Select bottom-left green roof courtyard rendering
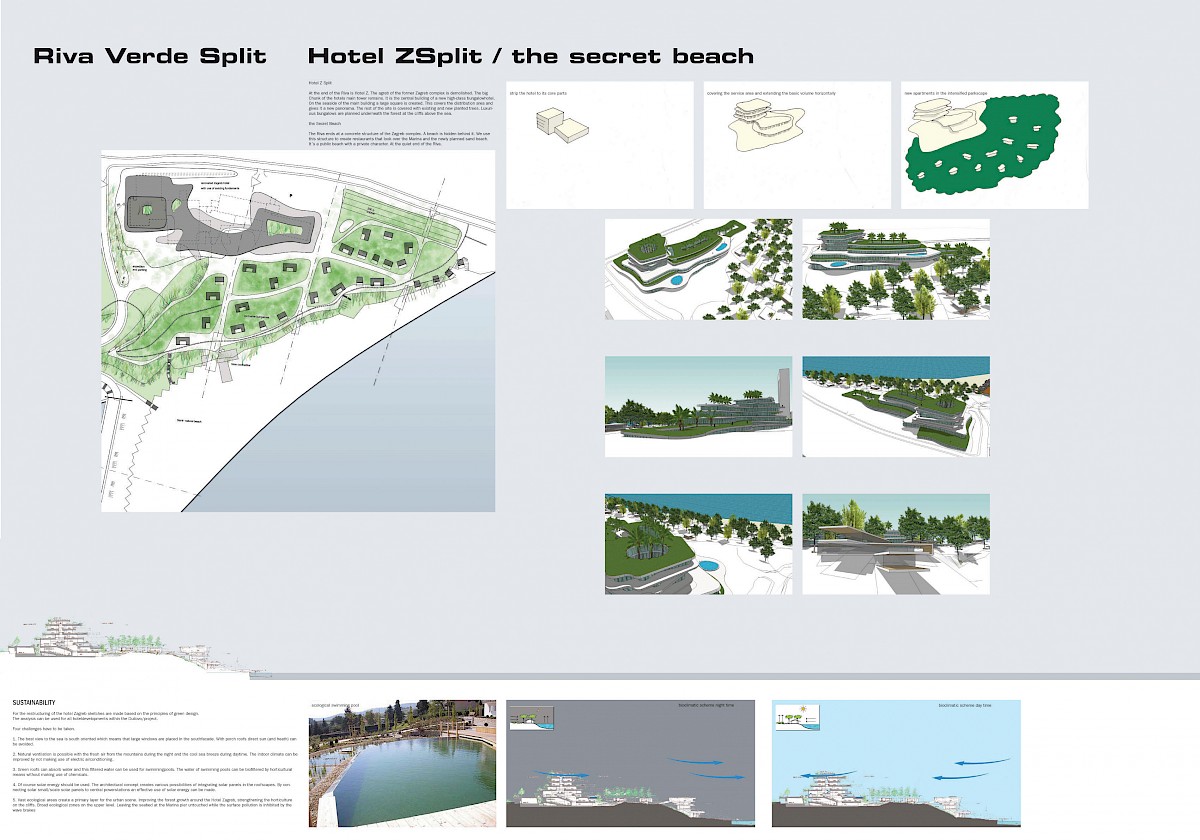The height and width of the screenshot is (840, 1200). click(698, 544)
